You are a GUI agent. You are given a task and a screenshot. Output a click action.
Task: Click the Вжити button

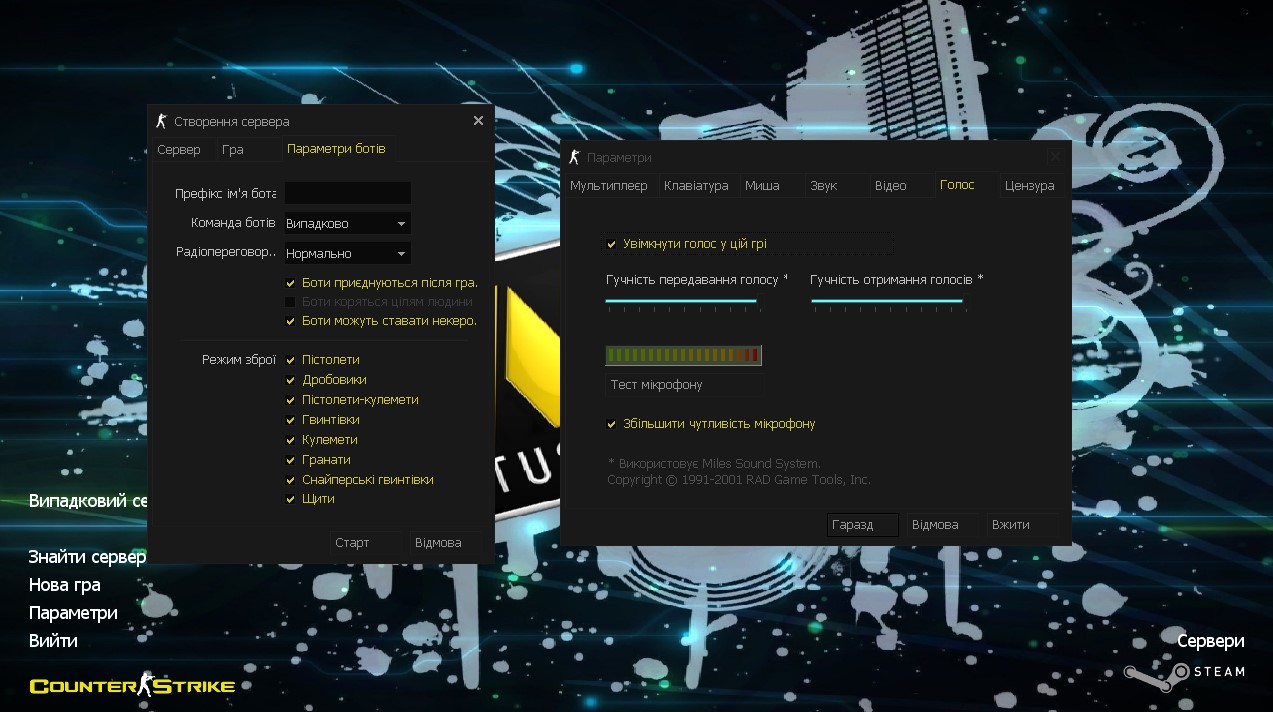1022,525
